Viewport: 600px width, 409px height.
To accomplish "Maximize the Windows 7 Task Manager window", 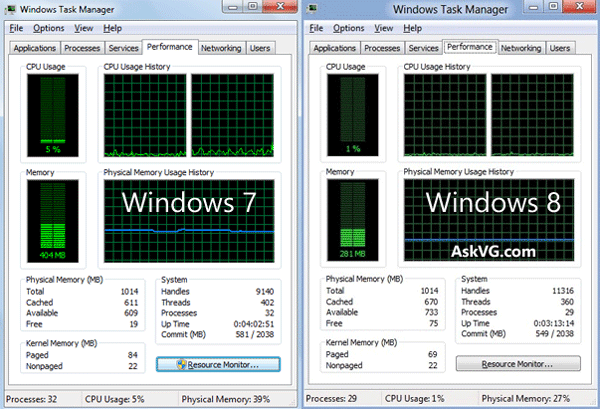I will tap(253, 6).
